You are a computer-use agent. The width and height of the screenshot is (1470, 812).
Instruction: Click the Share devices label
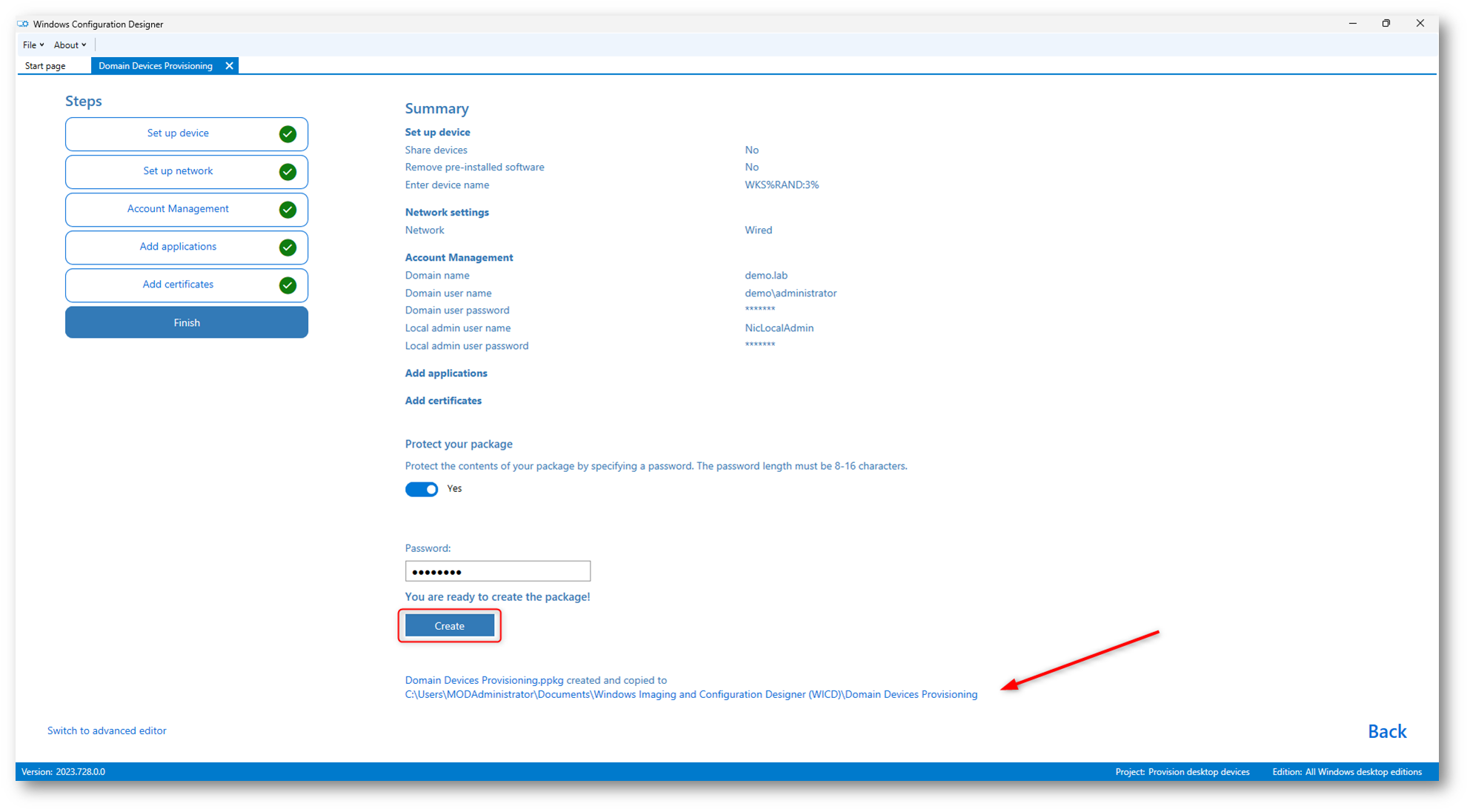tap(436, 150)
